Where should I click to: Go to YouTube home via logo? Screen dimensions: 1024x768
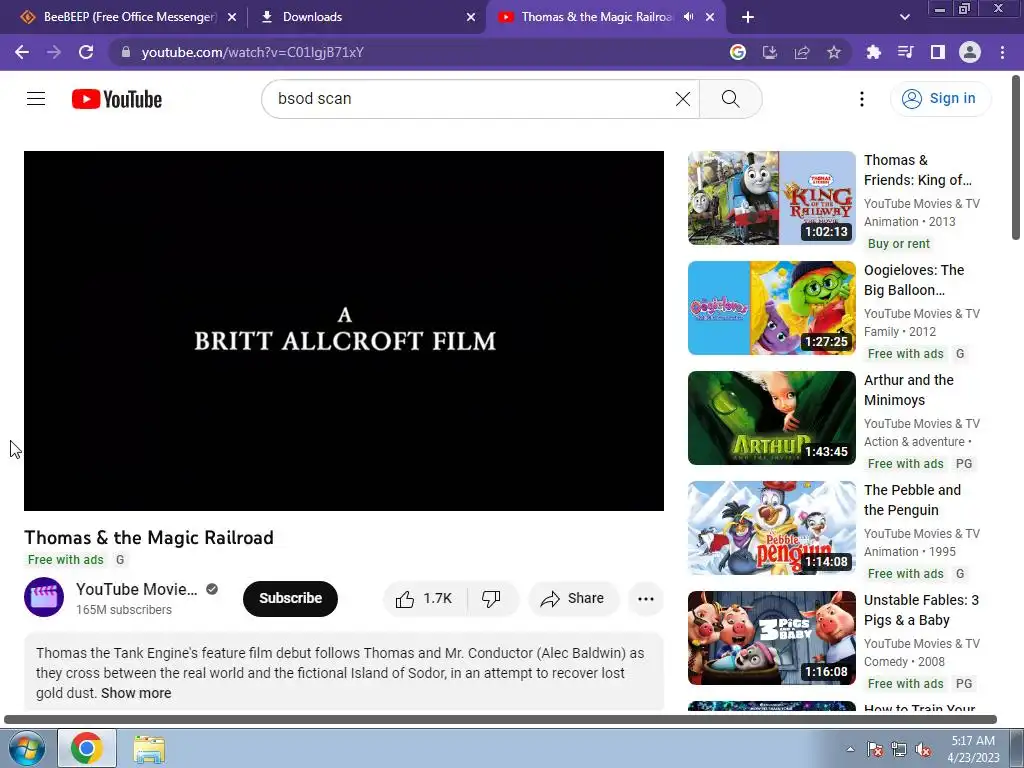[117, 99]
